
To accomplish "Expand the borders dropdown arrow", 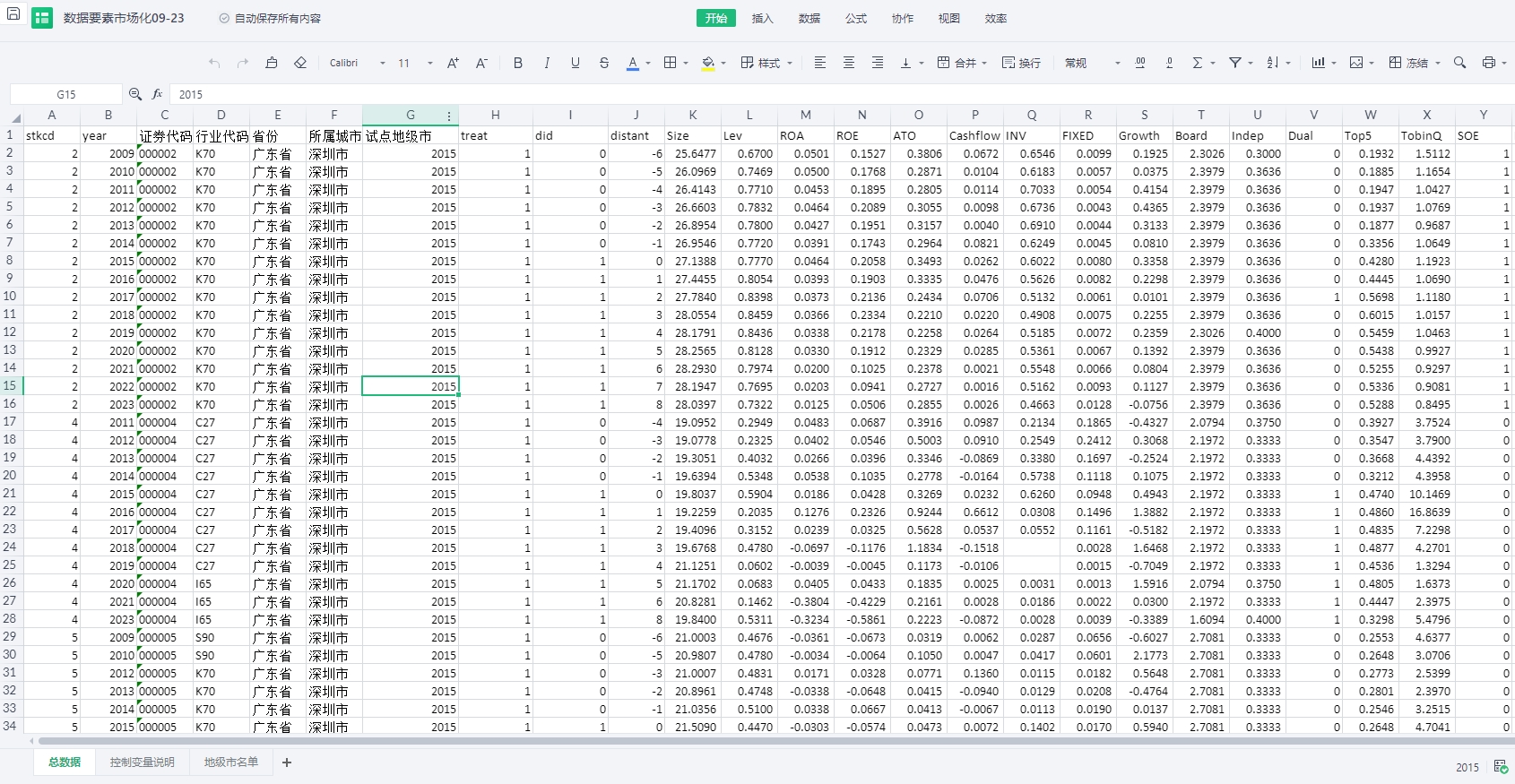I will [x=685, y=64].
